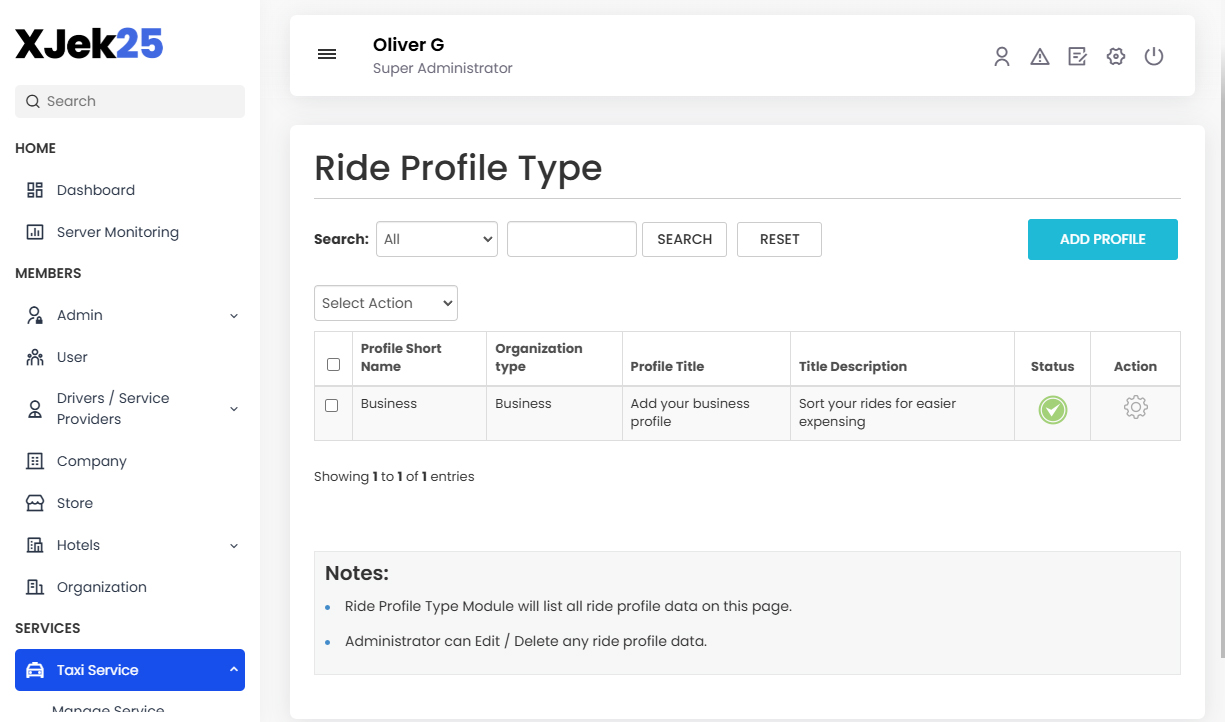Image resolution: width=1225 pixels, height=722 pixels.
Task: Open the Server Monitoring sidebar icon
Action: [x=36, y=231]
